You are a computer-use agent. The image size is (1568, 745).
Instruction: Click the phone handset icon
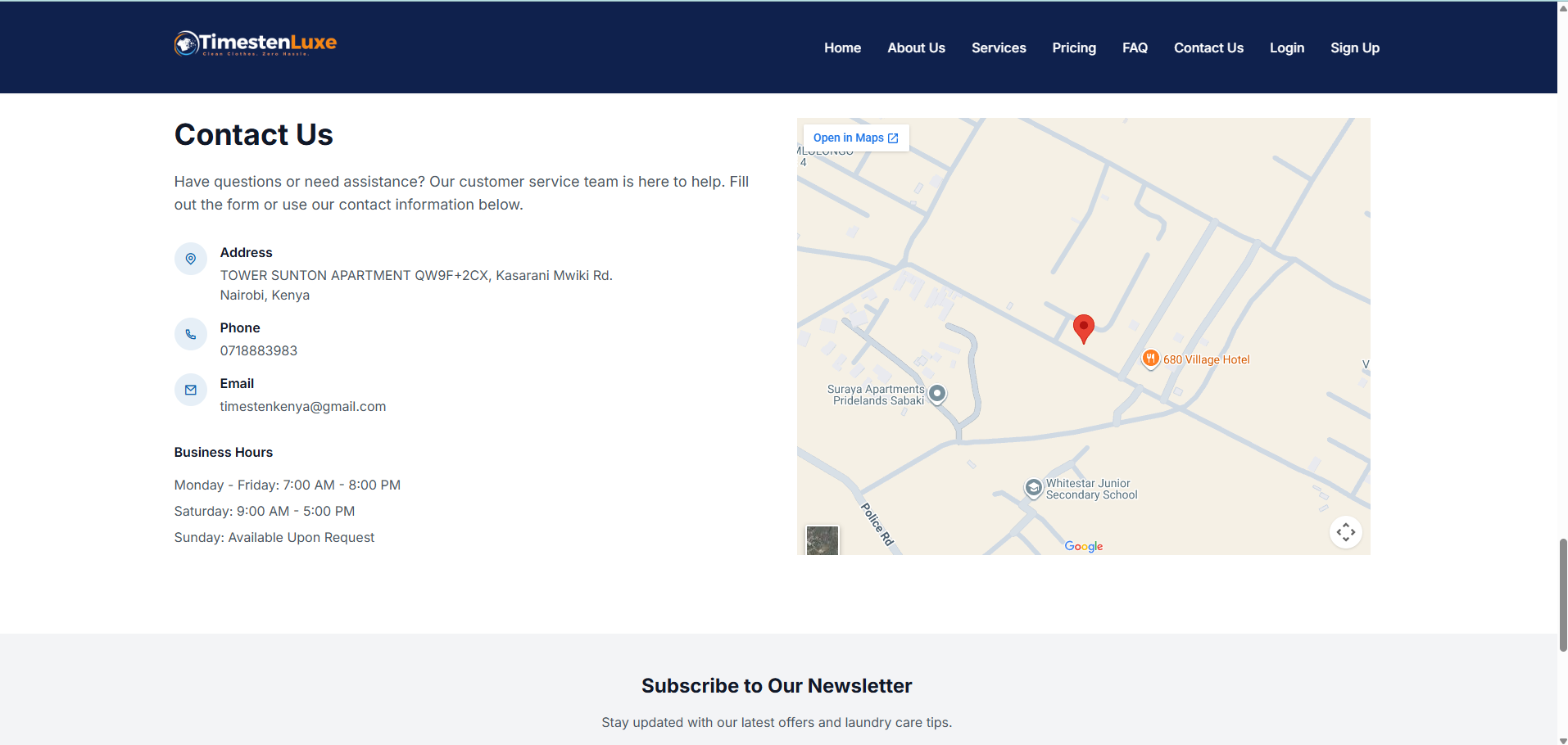(191, 334)
